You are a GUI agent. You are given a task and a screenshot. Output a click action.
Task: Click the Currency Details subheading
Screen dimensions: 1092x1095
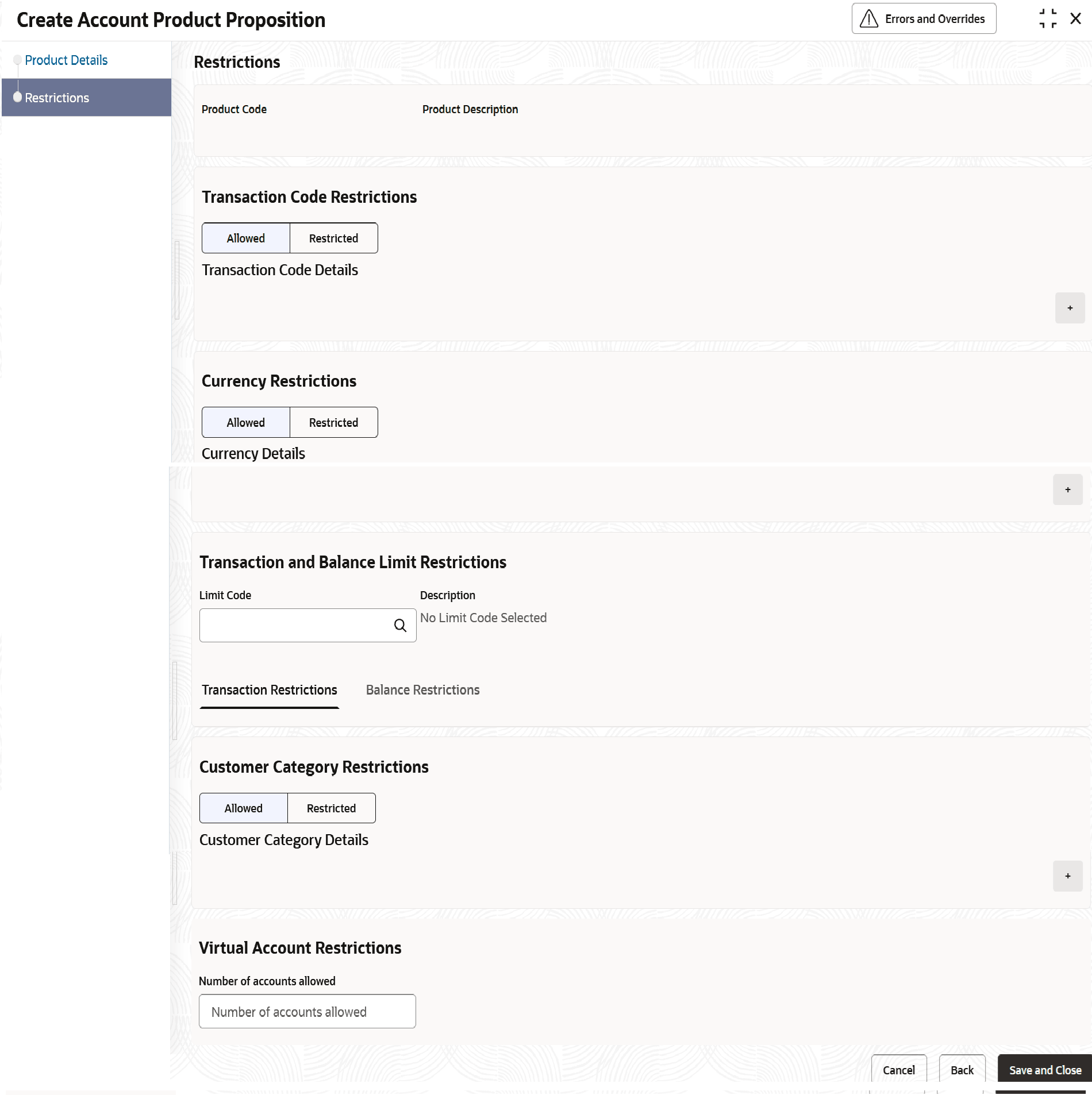point(253,454)
